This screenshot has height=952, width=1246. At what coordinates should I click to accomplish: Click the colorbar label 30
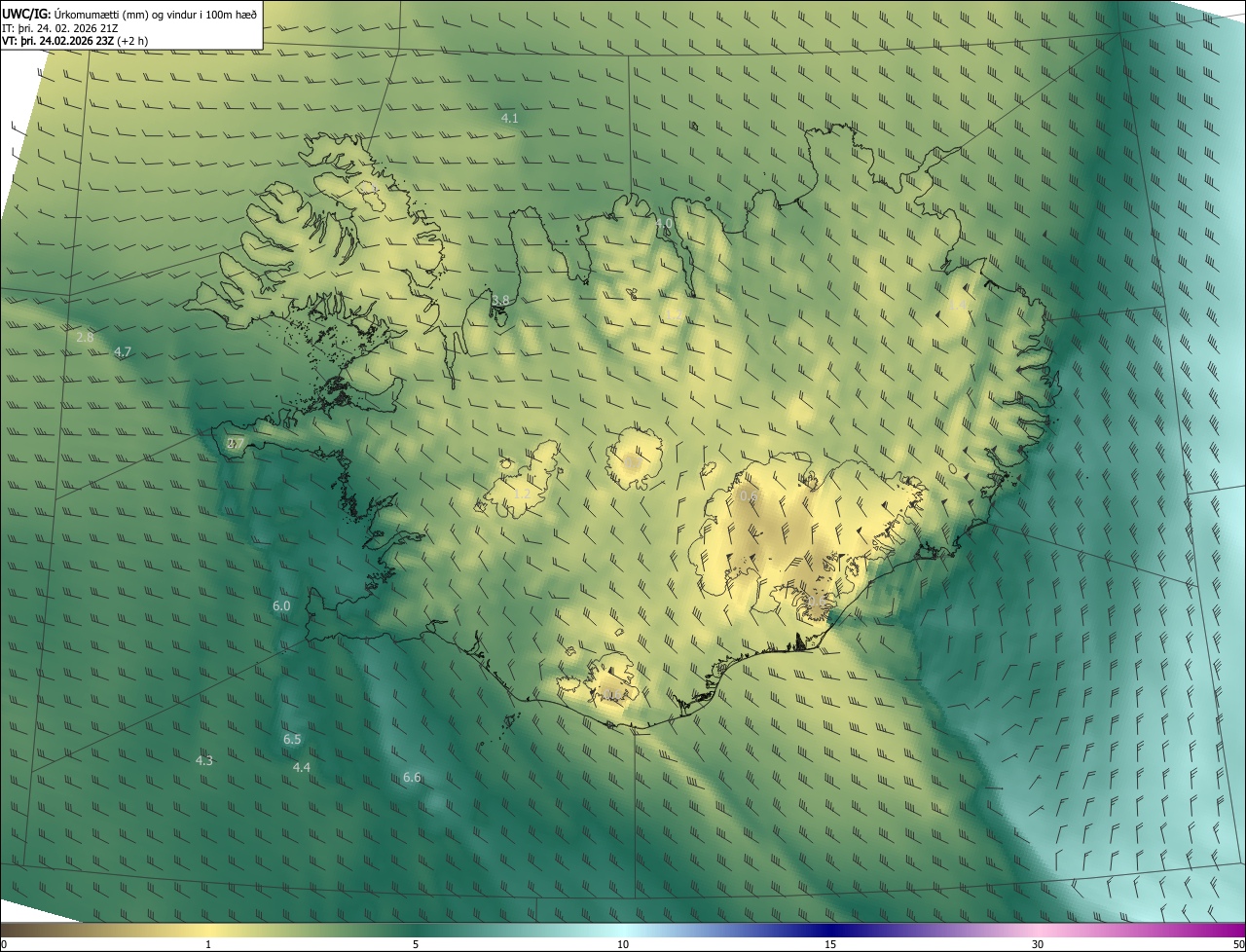pyautogui.click(x=1038, y=944)
